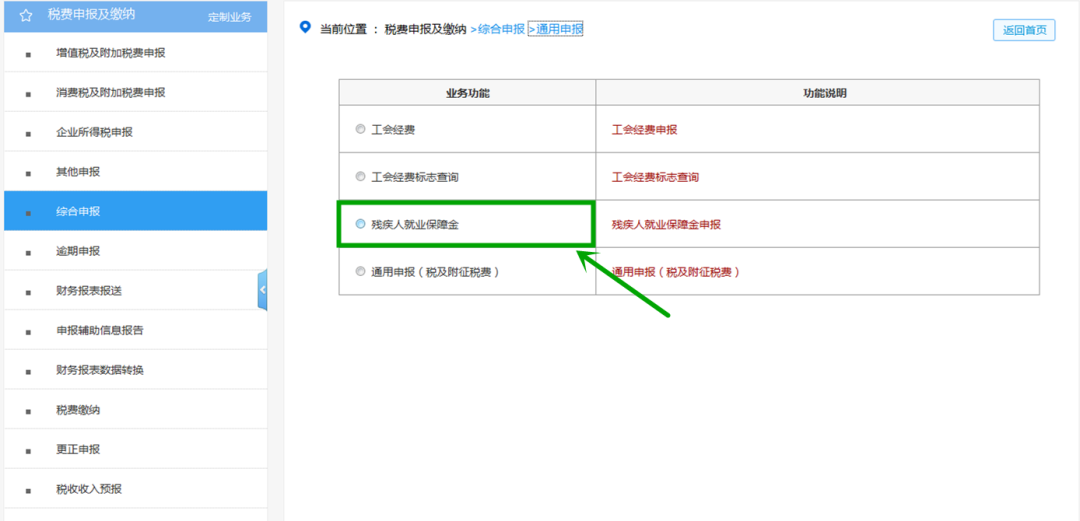Click the >综合申报 breadcrumb link

point(497,30)
